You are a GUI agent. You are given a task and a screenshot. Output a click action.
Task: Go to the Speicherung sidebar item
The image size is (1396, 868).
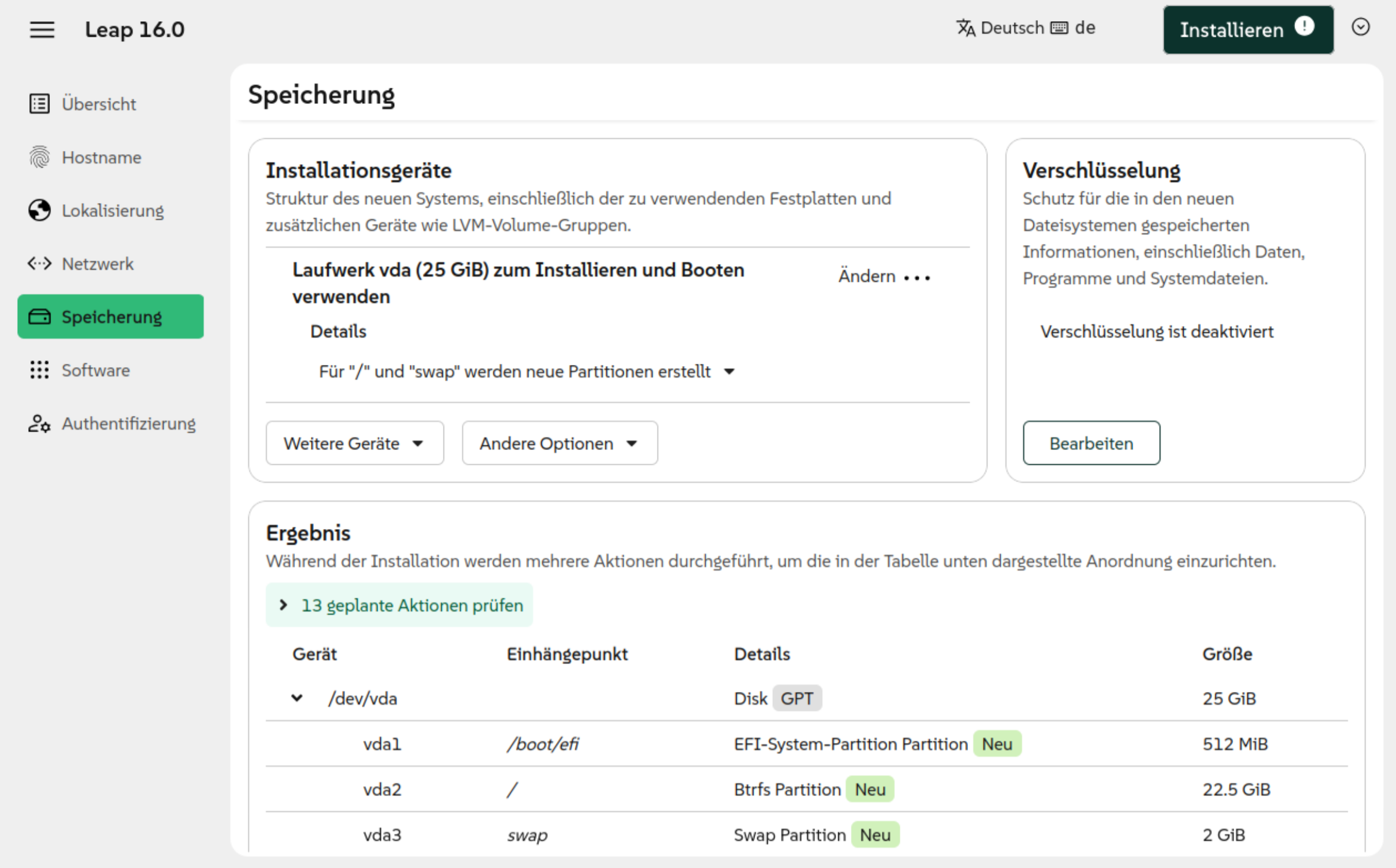[111, 317]
